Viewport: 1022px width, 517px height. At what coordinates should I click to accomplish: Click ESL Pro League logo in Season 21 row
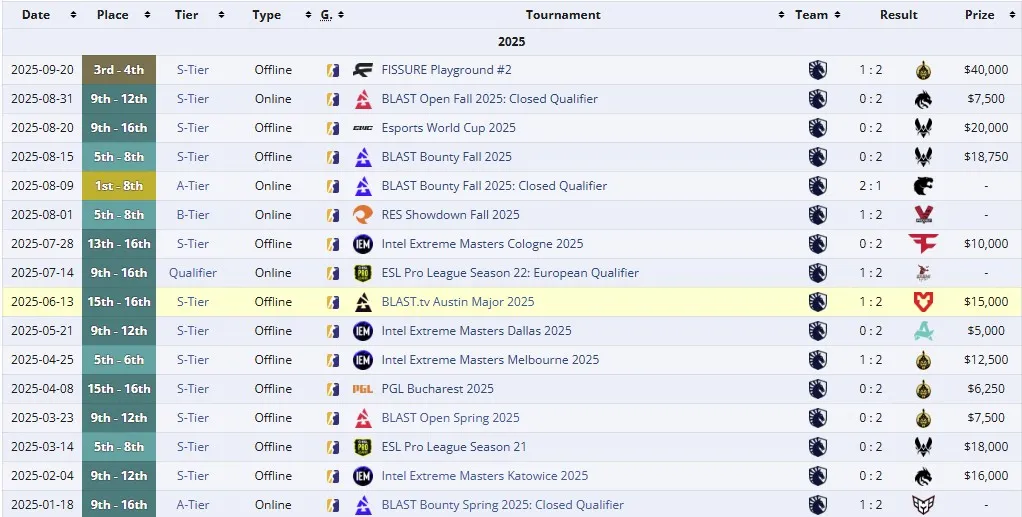363,447
